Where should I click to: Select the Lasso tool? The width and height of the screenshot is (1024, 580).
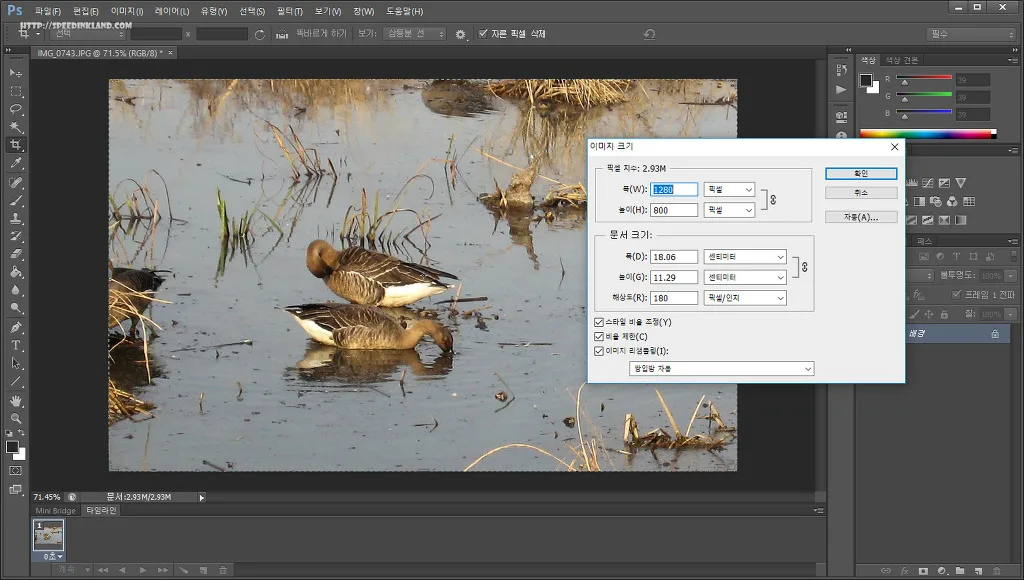16,108
